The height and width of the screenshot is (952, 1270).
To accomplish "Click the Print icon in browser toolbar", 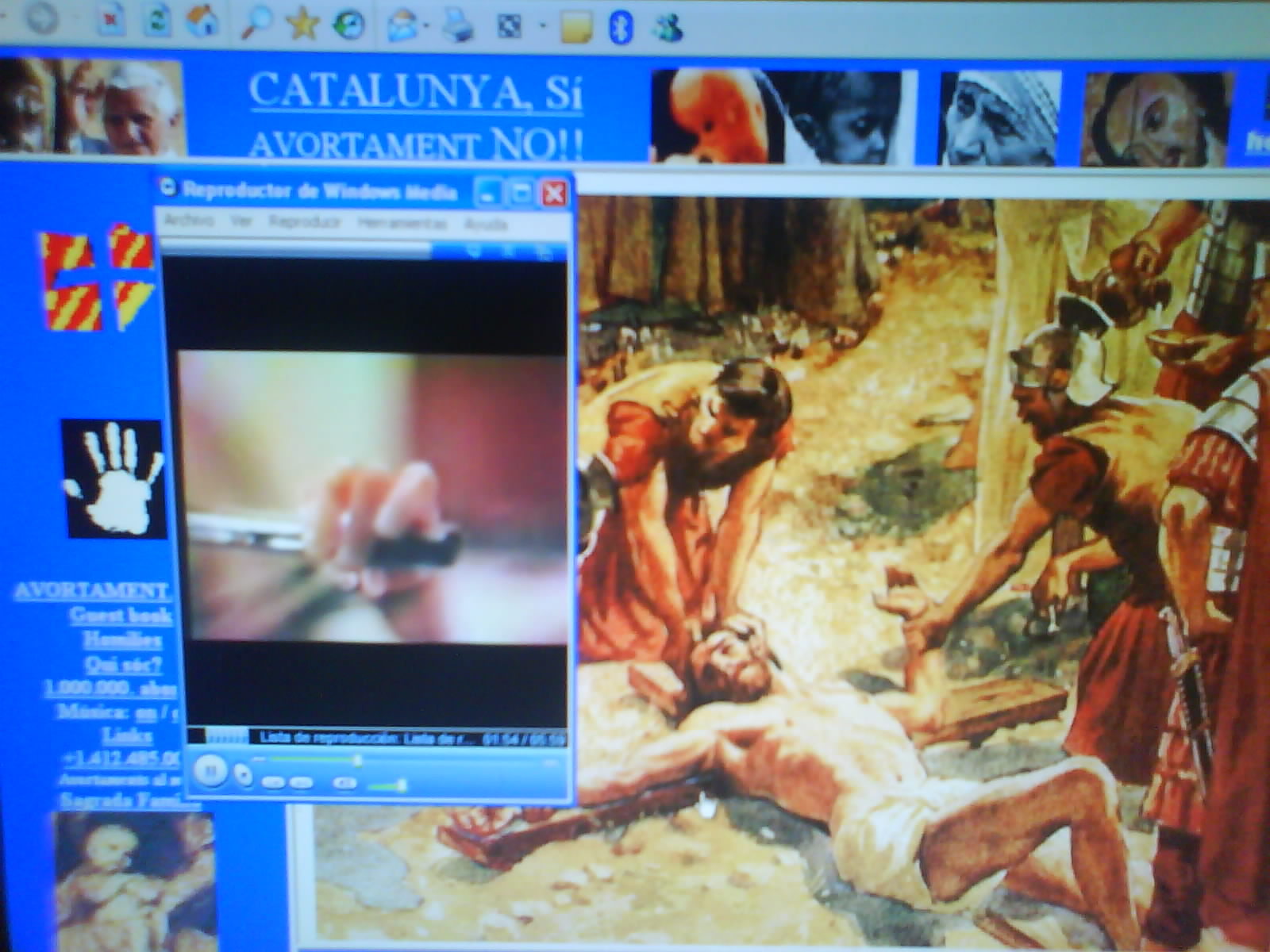I will [458, 26].
